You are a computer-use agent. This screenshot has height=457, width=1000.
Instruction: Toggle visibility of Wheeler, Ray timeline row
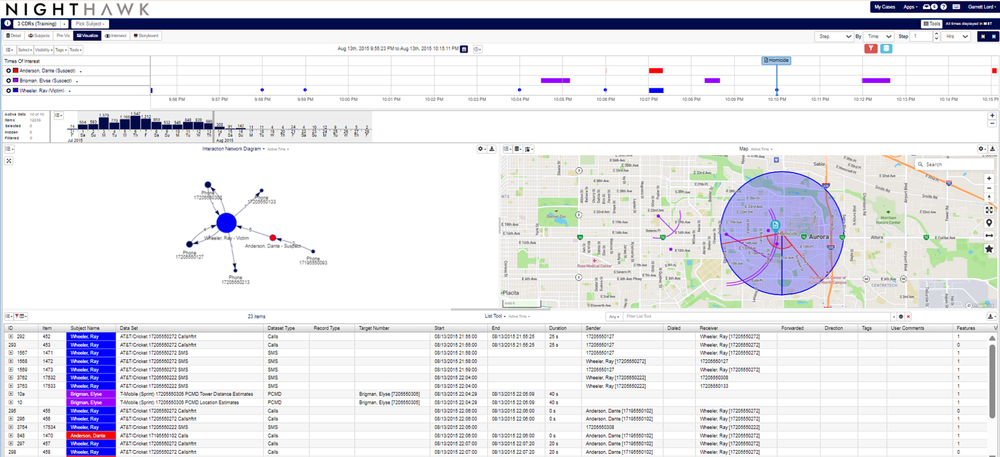pyautogui.click(x=8, y=91)
